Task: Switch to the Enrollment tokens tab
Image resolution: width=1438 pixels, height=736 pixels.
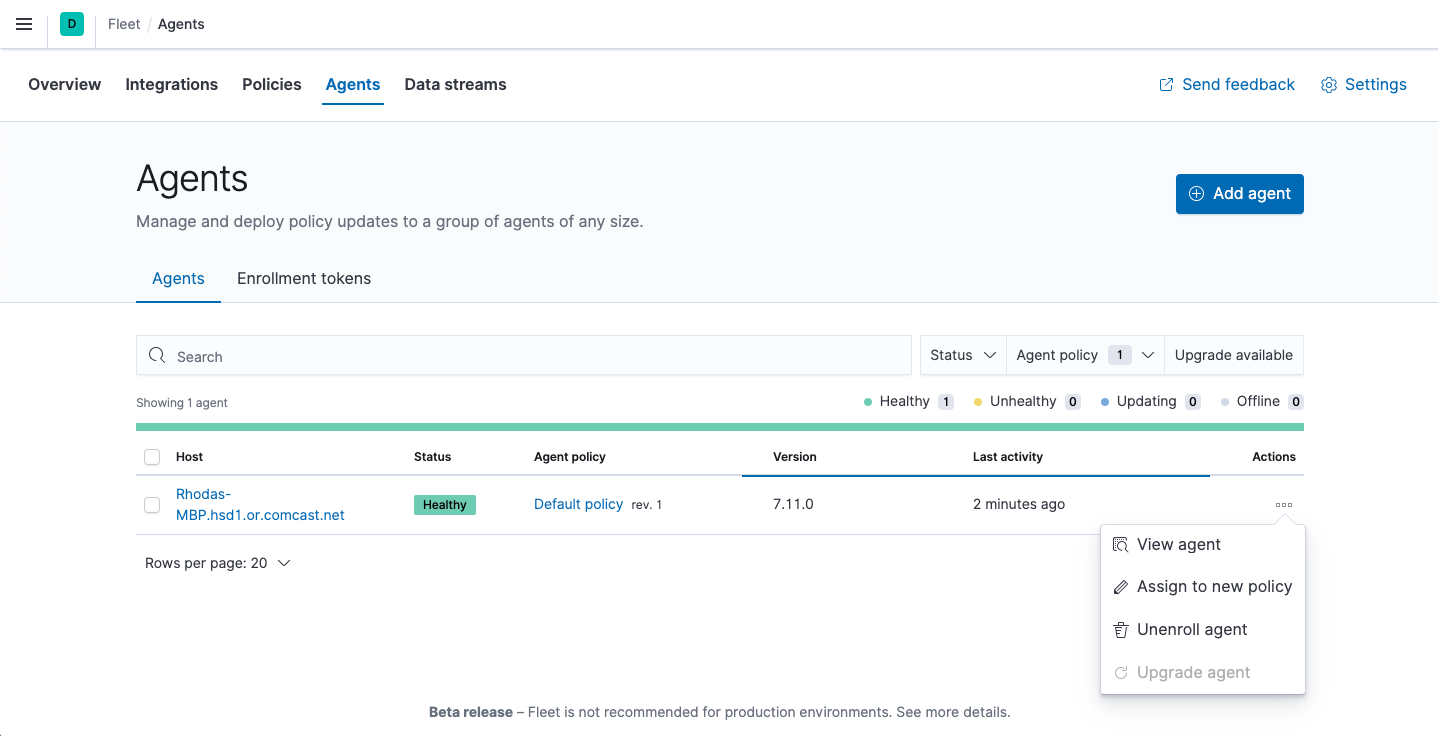Action: [304, 279]
